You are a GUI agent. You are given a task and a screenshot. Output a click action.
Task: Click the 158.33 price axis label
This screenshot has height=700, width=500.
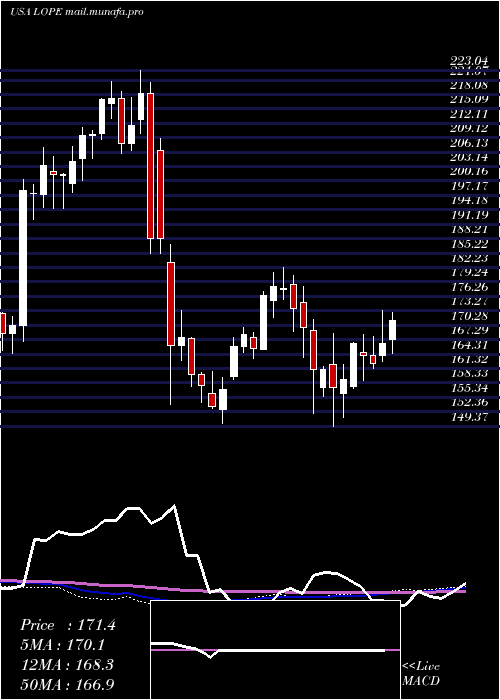(x=468, y=373)
